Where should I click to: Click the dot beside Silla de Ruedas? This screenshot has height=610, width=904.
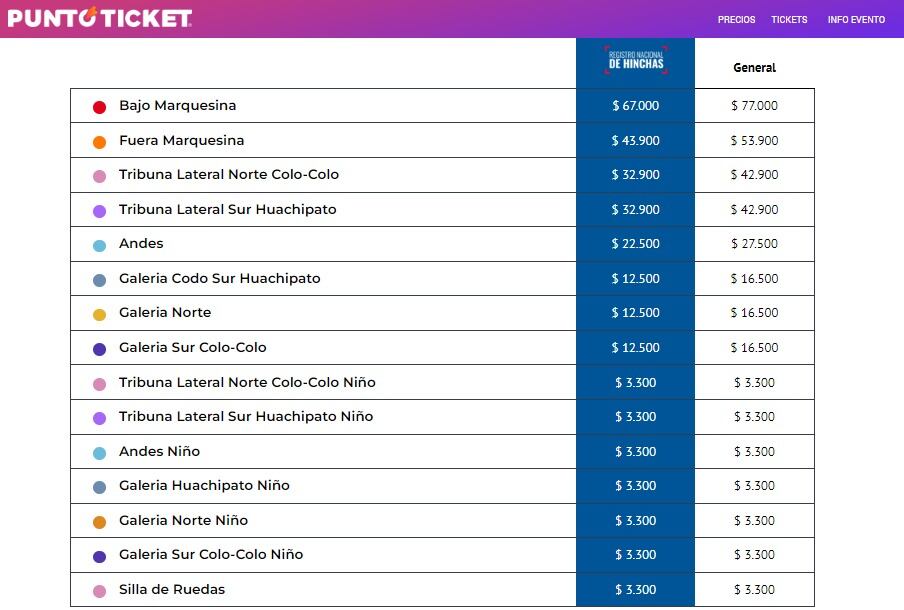99,592
